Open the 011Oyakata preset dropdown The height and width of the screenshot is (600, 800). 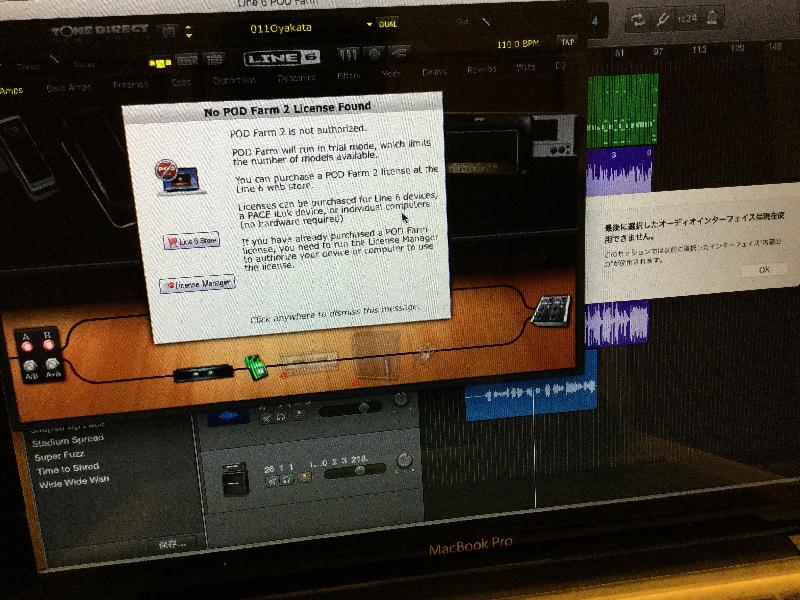coord(368,24)
